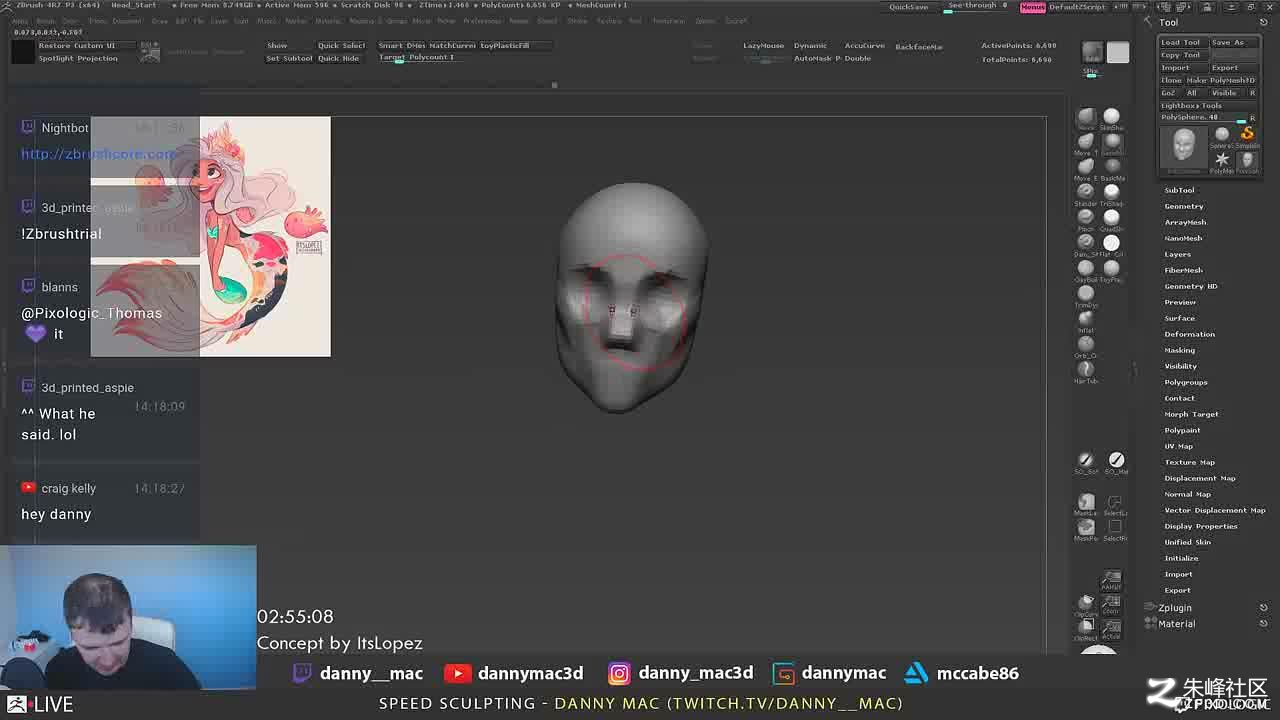Toggle BackfaceMask
Image resolution: width=1280 pixels, height=720 pixels.
918,47
